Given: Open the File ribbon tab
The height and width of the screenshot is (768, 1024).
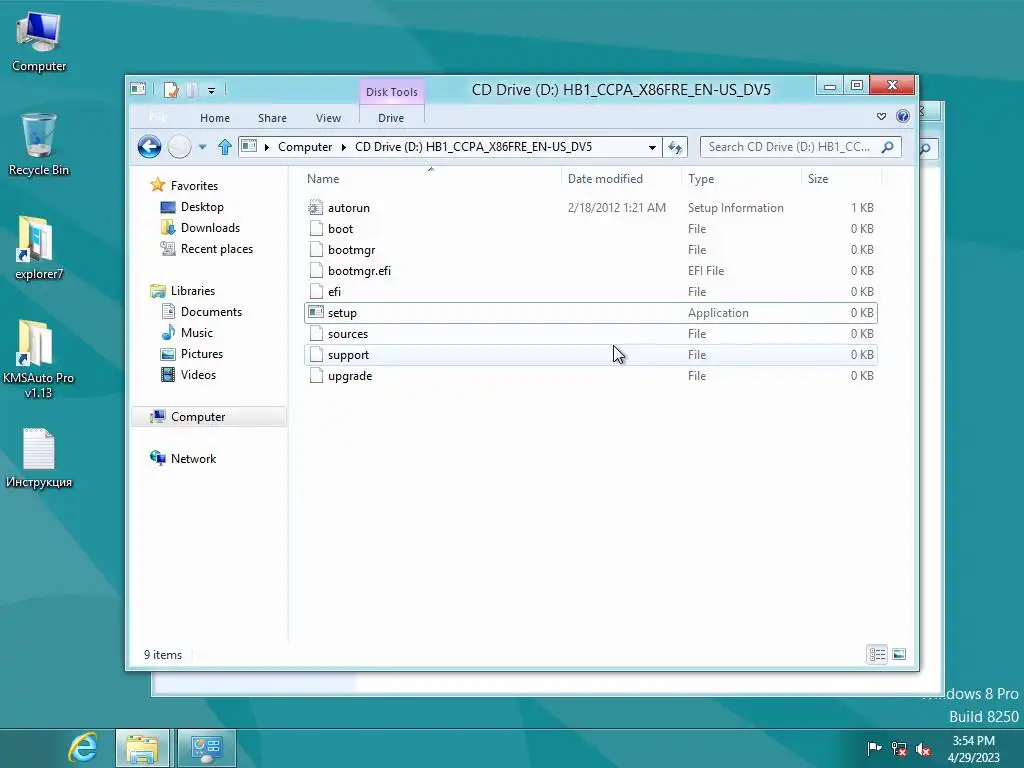Looking at the screenshot, I should (x=157, y=118).
